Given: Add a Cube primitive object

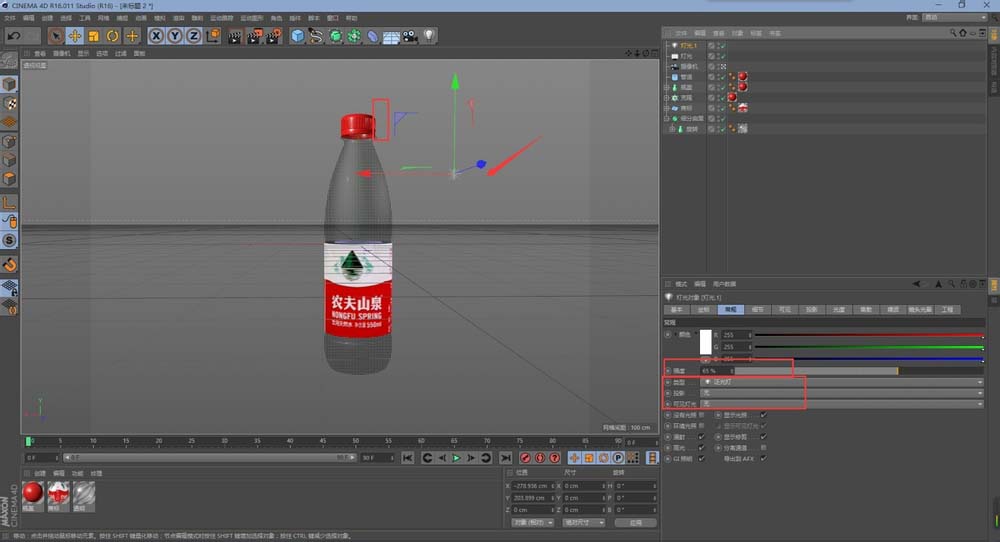Looking at the screenshot, I should coord(298,36).
